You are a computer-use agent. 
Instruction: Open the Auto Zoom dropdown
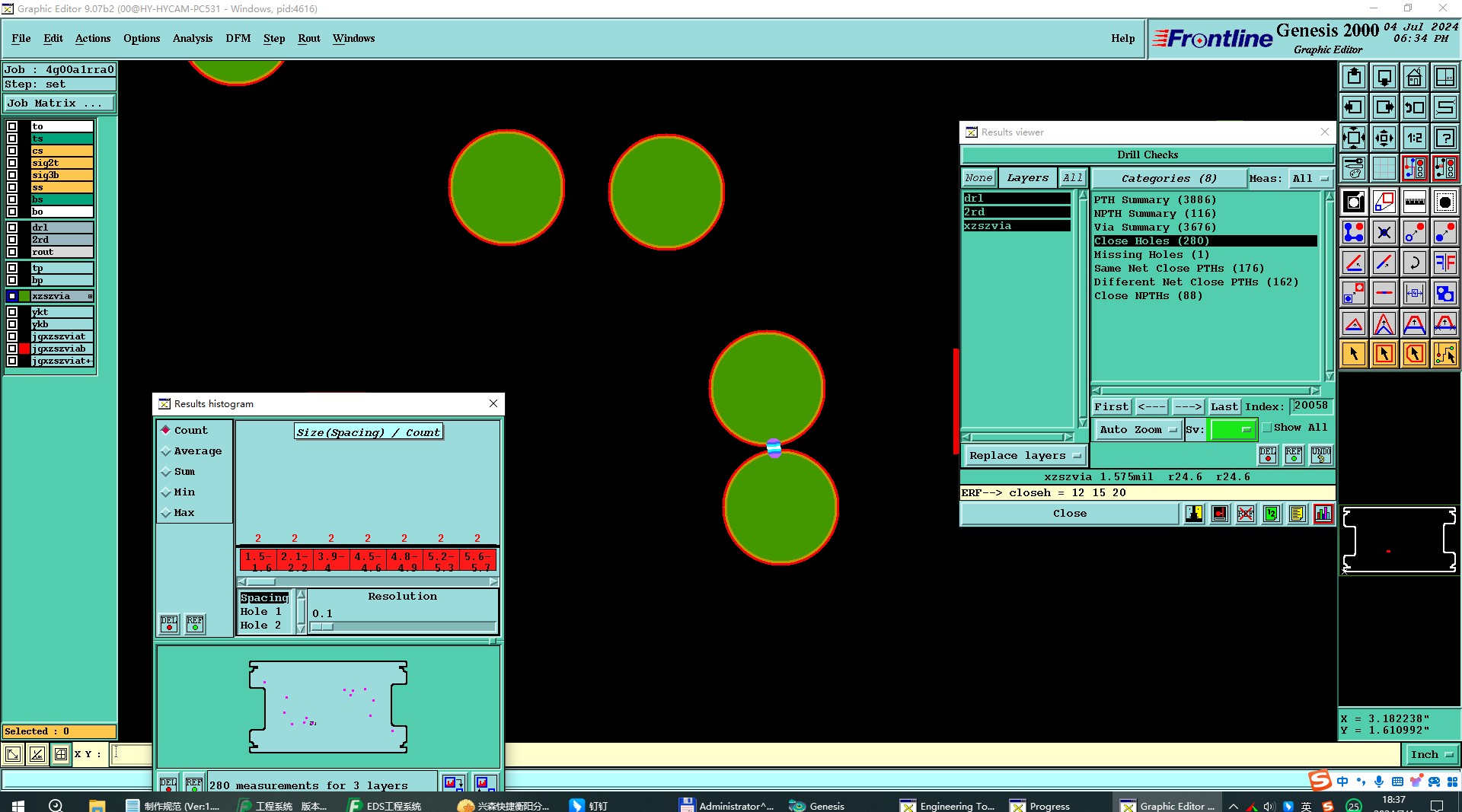point(1138,430)
